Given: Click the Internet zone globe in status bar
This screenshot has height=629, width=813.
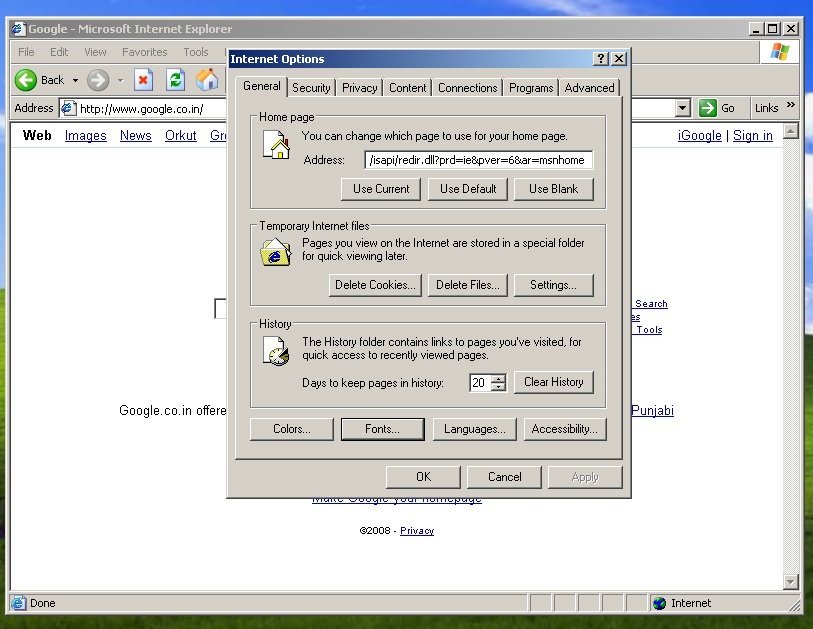Looking at the screenshot, I should tap(660, 603).
